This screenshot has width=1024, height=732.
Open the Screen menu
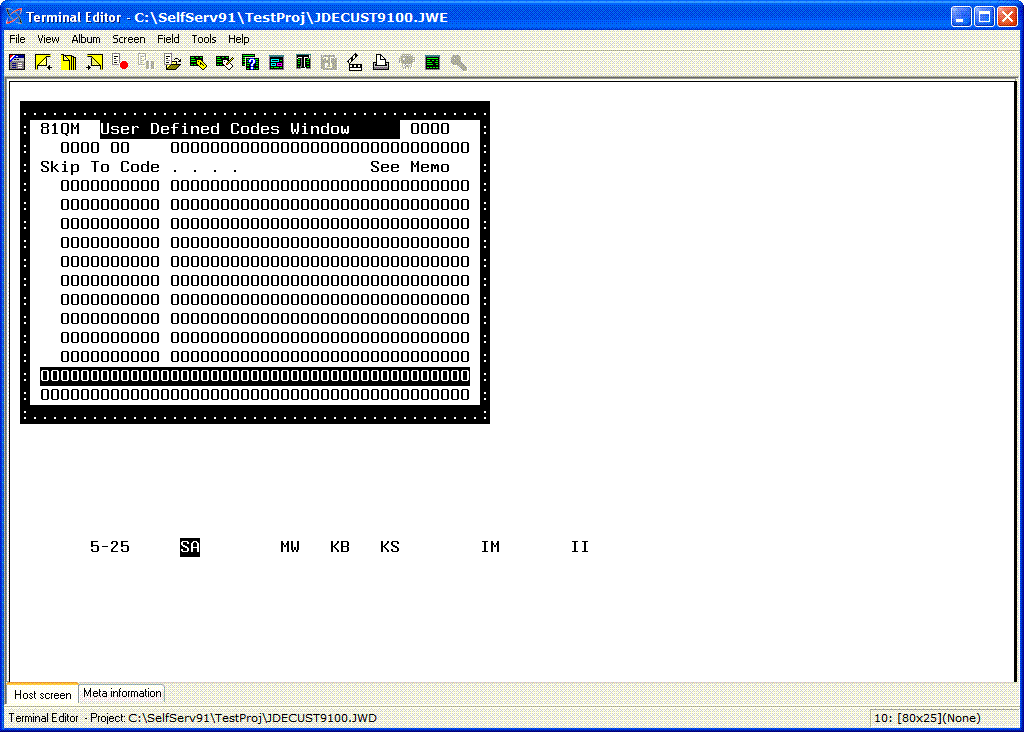point(129,39)
